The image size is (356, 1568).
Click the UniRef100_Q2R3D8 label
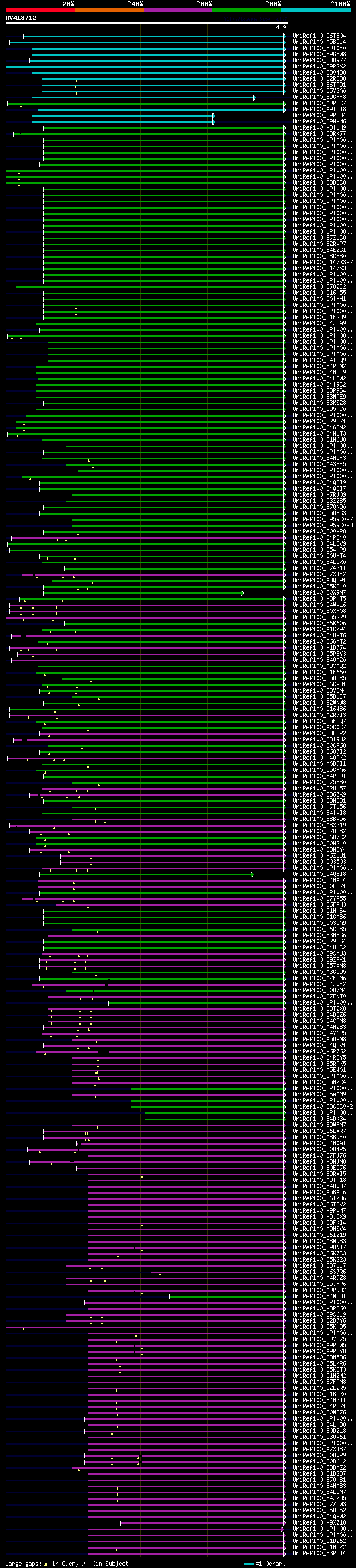(319, 78)
